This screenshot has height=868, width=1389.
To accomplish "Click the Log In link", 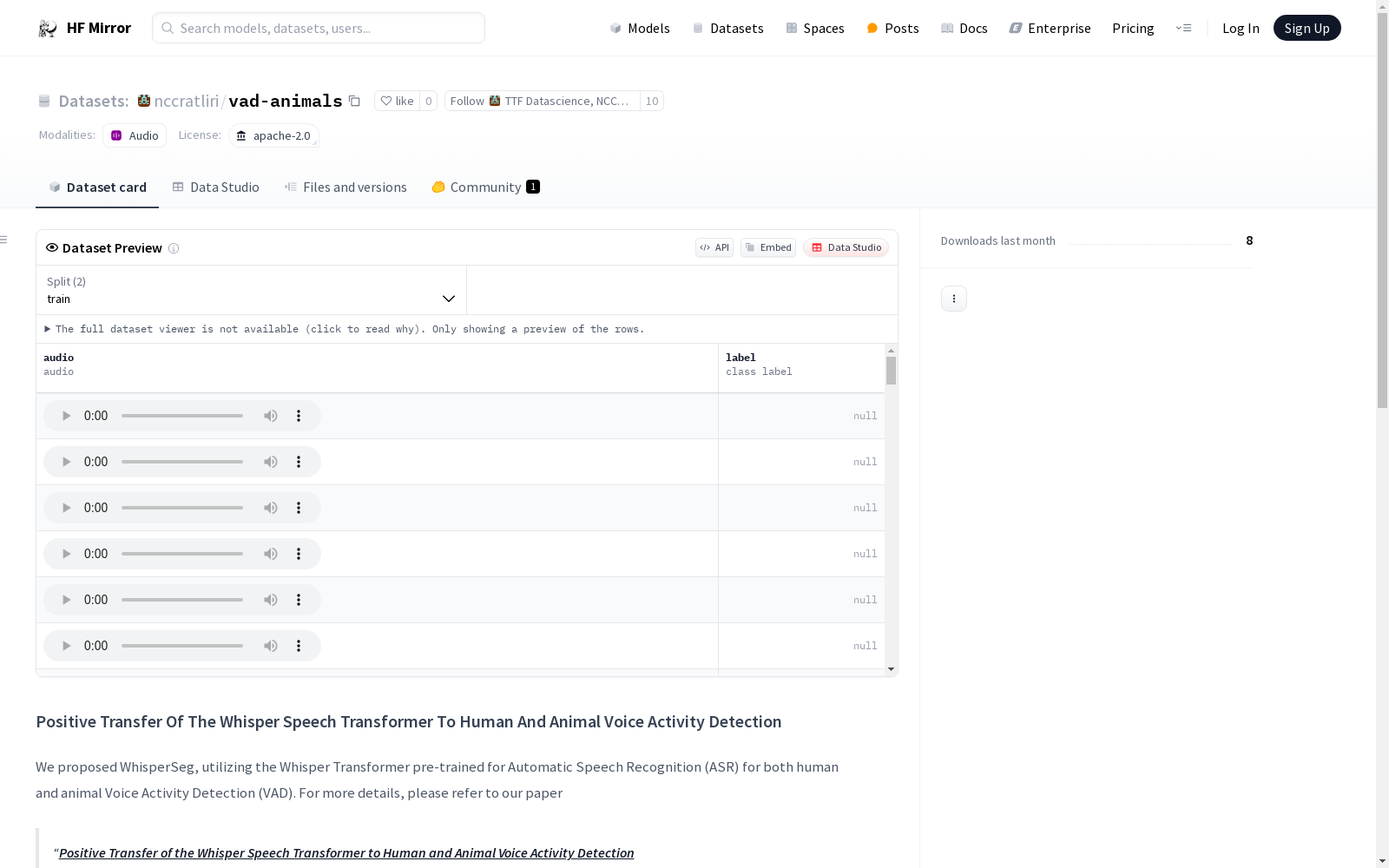I will coord(1241,29).
